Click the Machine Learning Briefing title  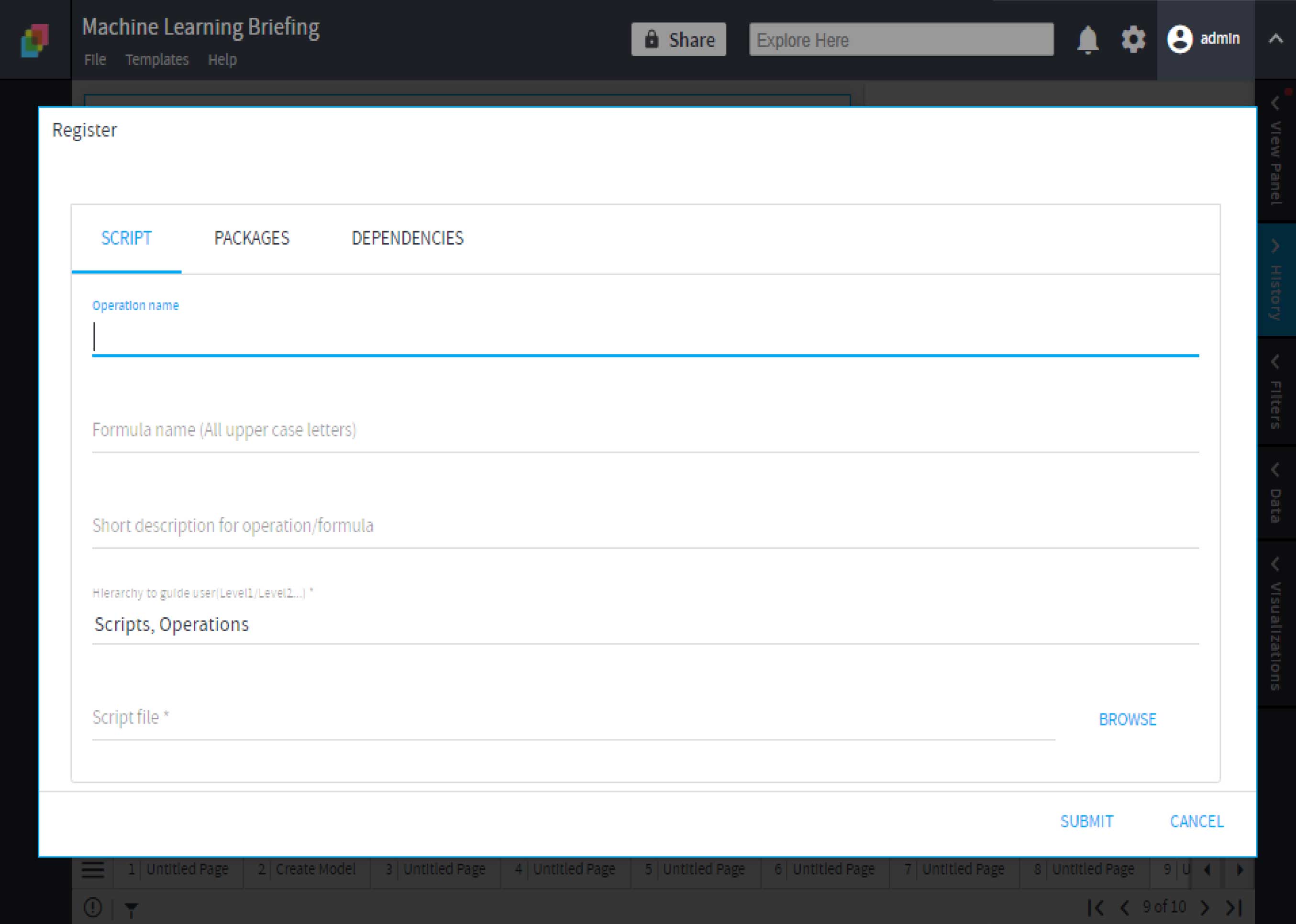(201, 27)
